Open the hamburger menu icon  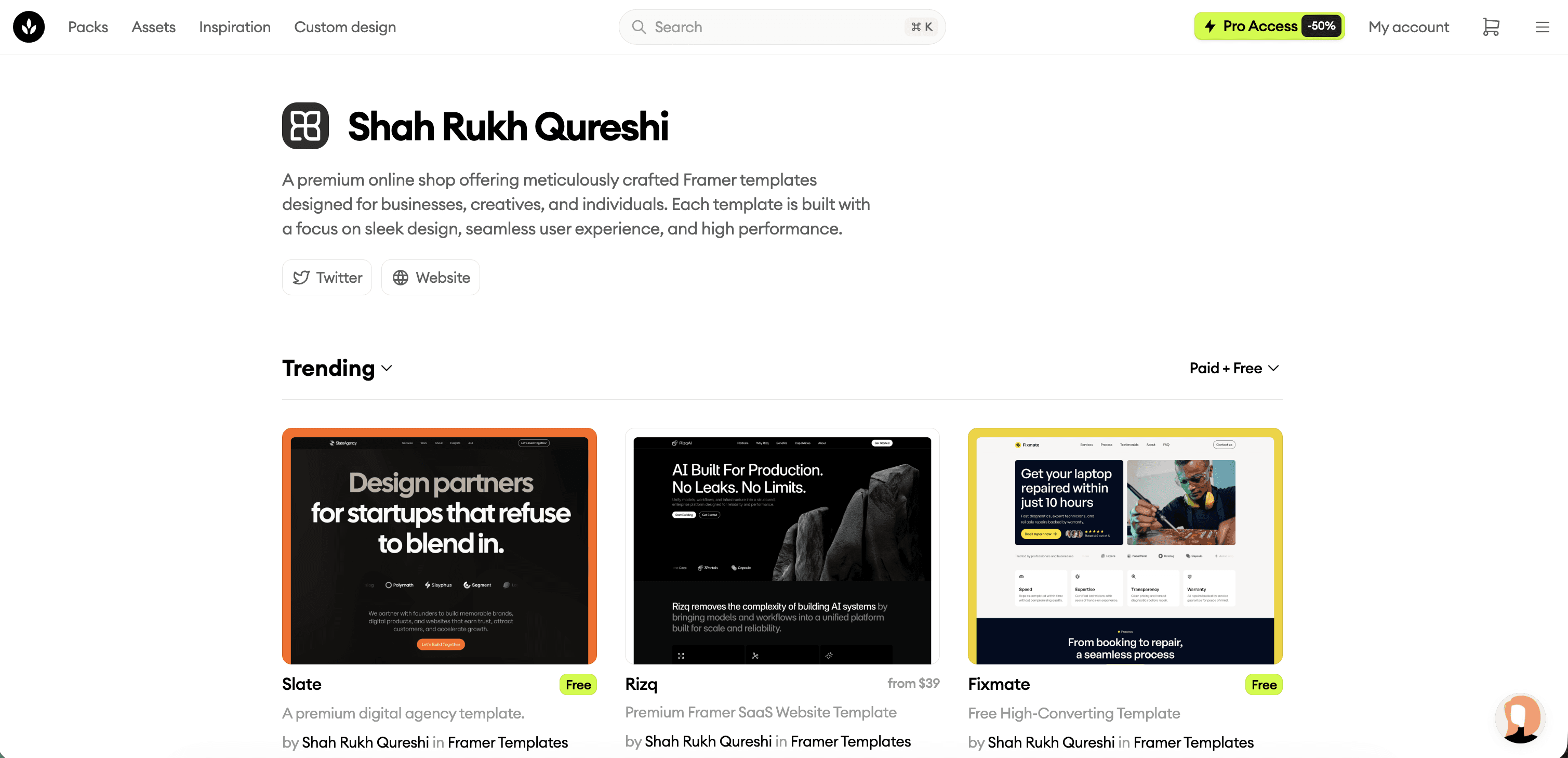1542,27
